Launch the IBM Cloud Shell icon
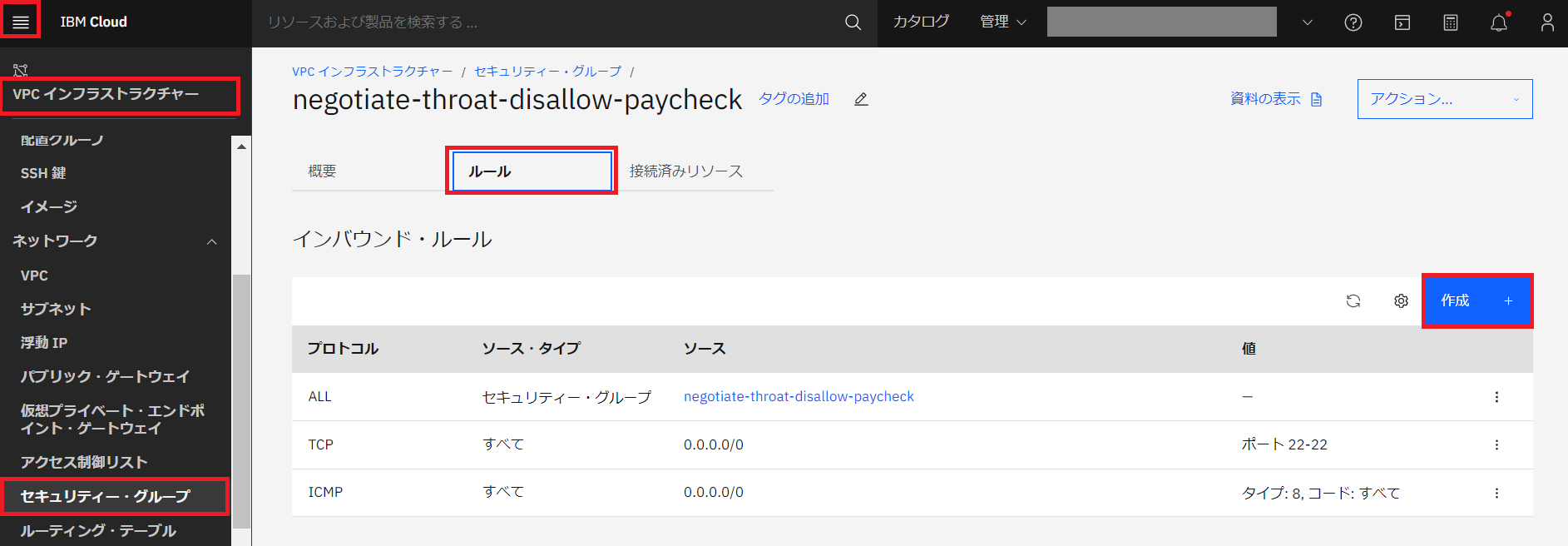This screenshot has width=1568, height=546. (1402, 22)
